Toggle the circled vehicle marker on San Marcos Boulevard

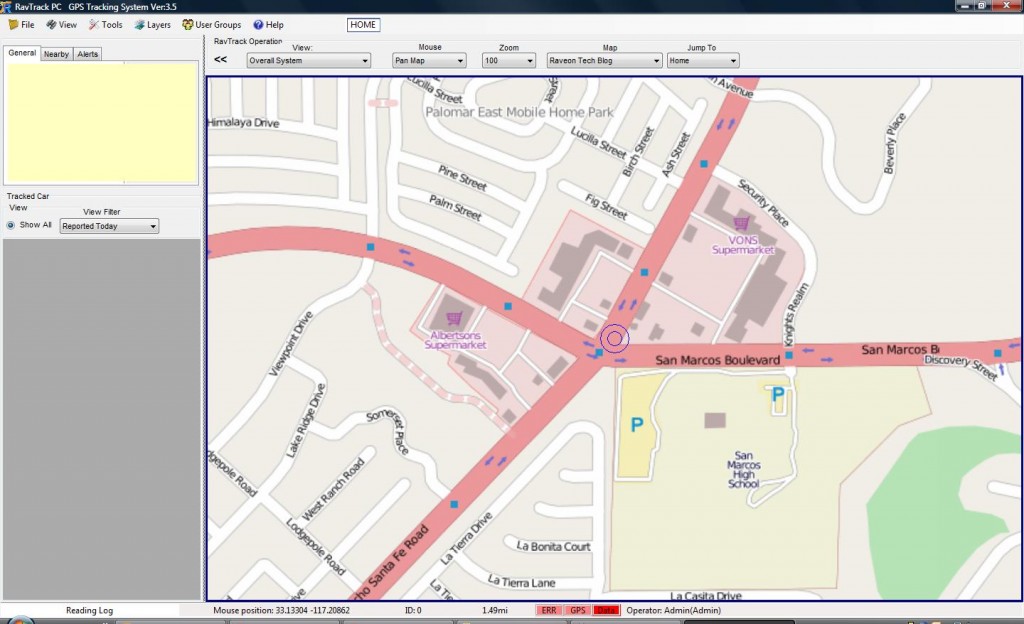pyautogui.click(x=614, y=339)
